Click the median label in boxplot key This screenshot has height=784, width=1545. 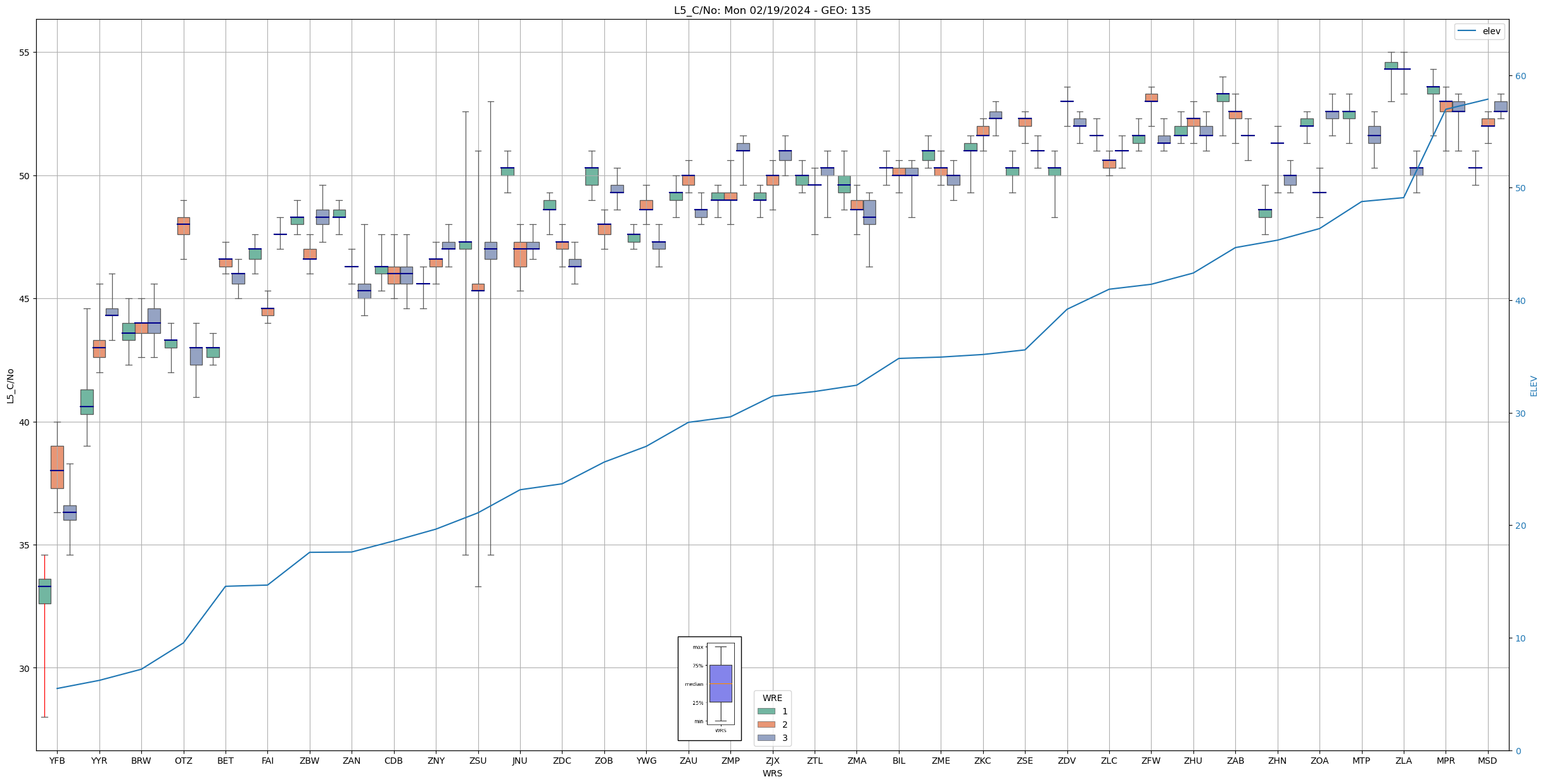point(694,684)
